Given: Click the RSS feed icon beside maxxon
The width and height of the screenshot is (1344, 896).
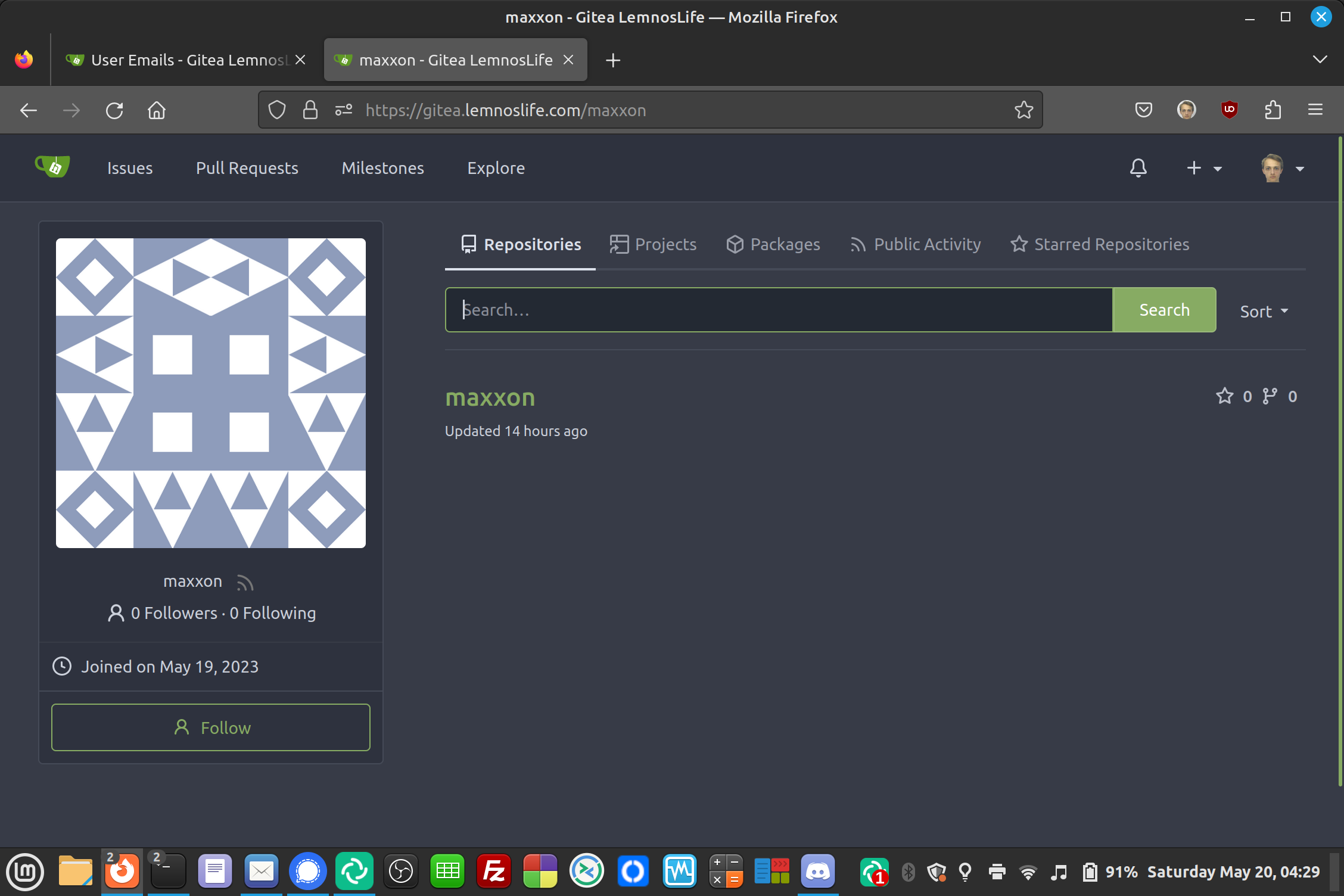Looking at the screenshot, I should [245, 582].
